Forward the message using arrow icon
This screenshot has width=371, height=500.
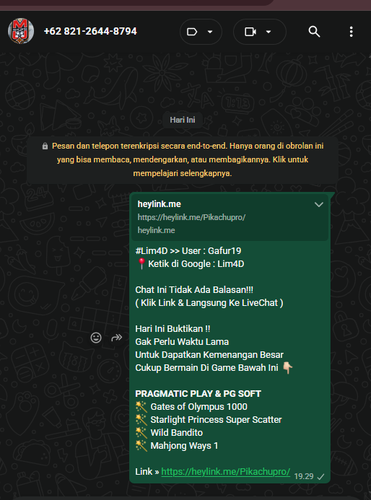click(116, 338)
